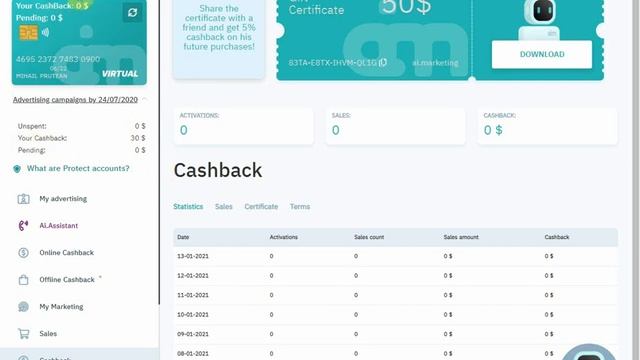Click the CASHBACK summary card
Viewport: 640px width, 360px height.
pos(547,126)
